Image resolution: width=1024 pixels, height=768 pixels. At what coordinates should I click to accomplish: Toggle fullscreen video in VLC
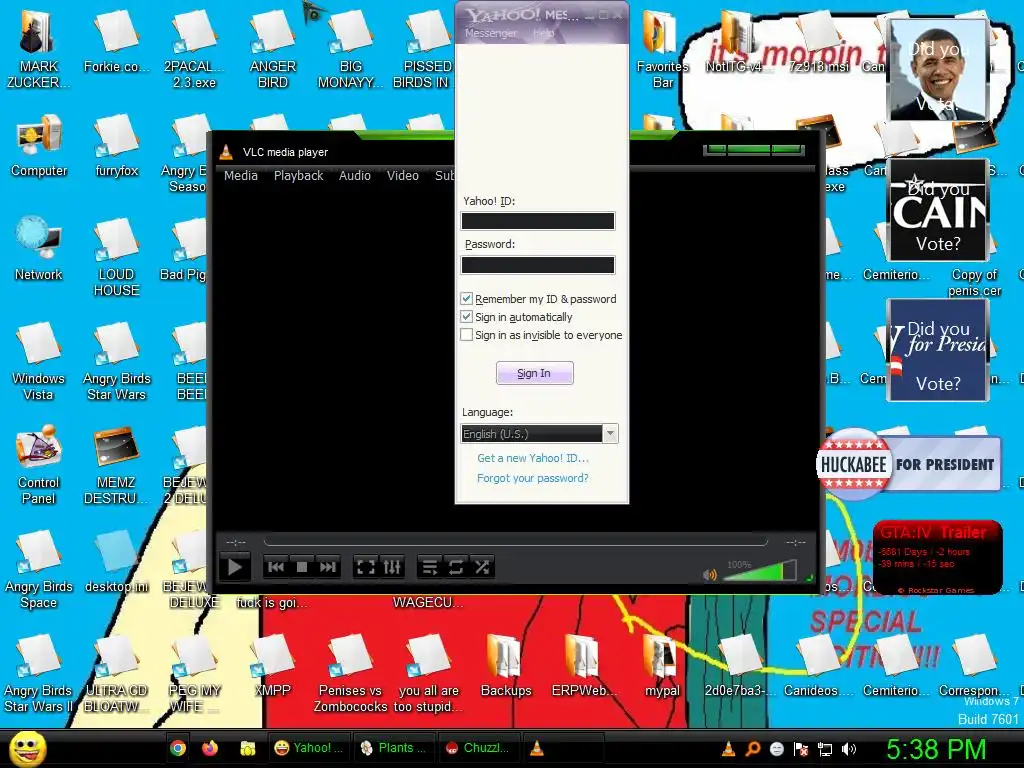[366, 567]
